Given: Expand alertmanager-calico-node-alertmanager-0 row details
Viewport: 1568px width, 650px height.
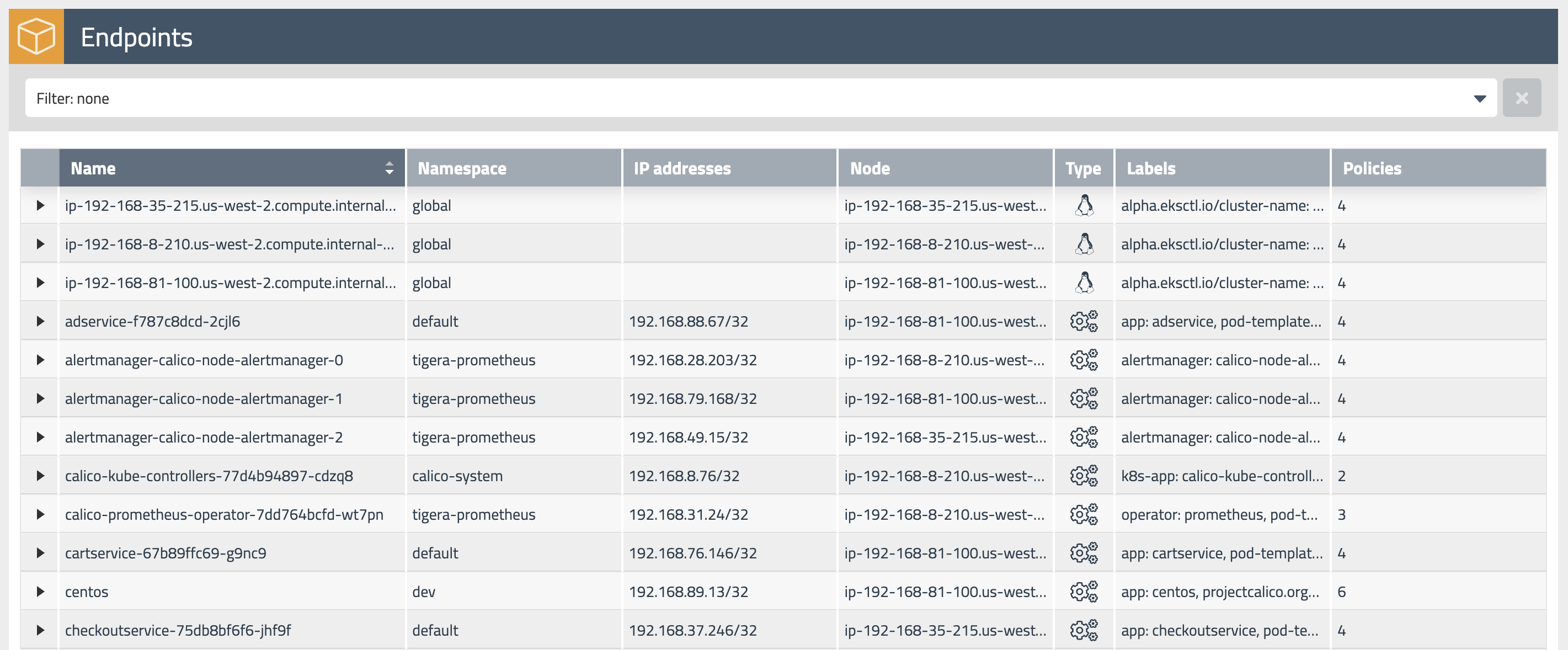Looking at the screenshot, I should point(40,360).
